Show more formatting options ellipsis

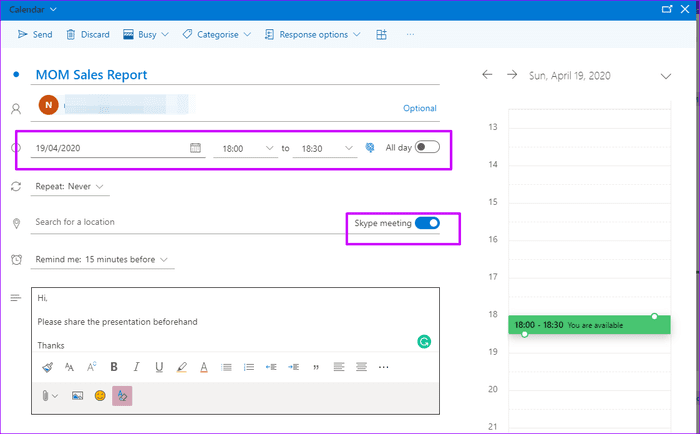(x=383, y=367)
